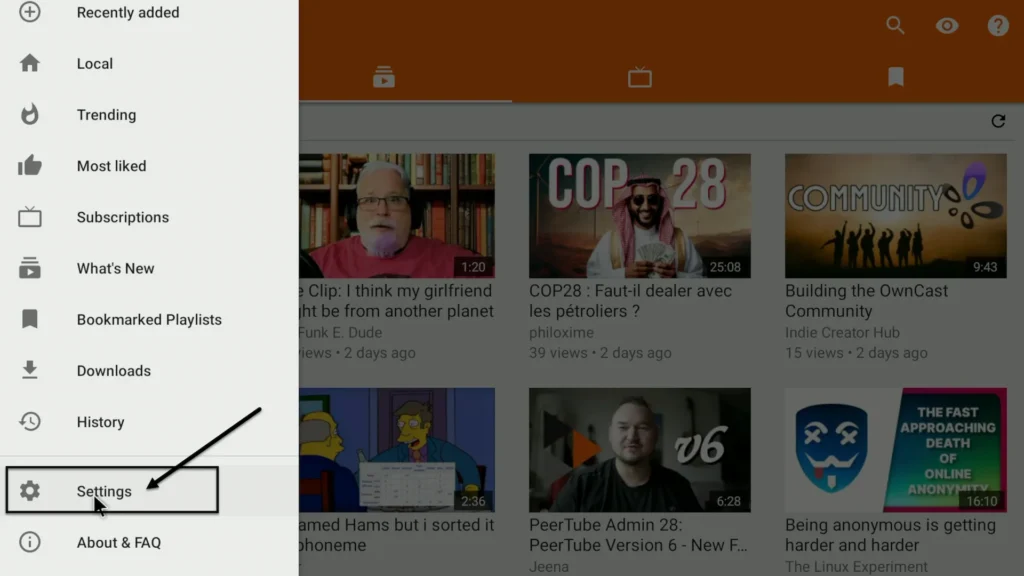Click the Subscriptions TV icon in drawer
1024x576 pixels.
pos(29,217)
